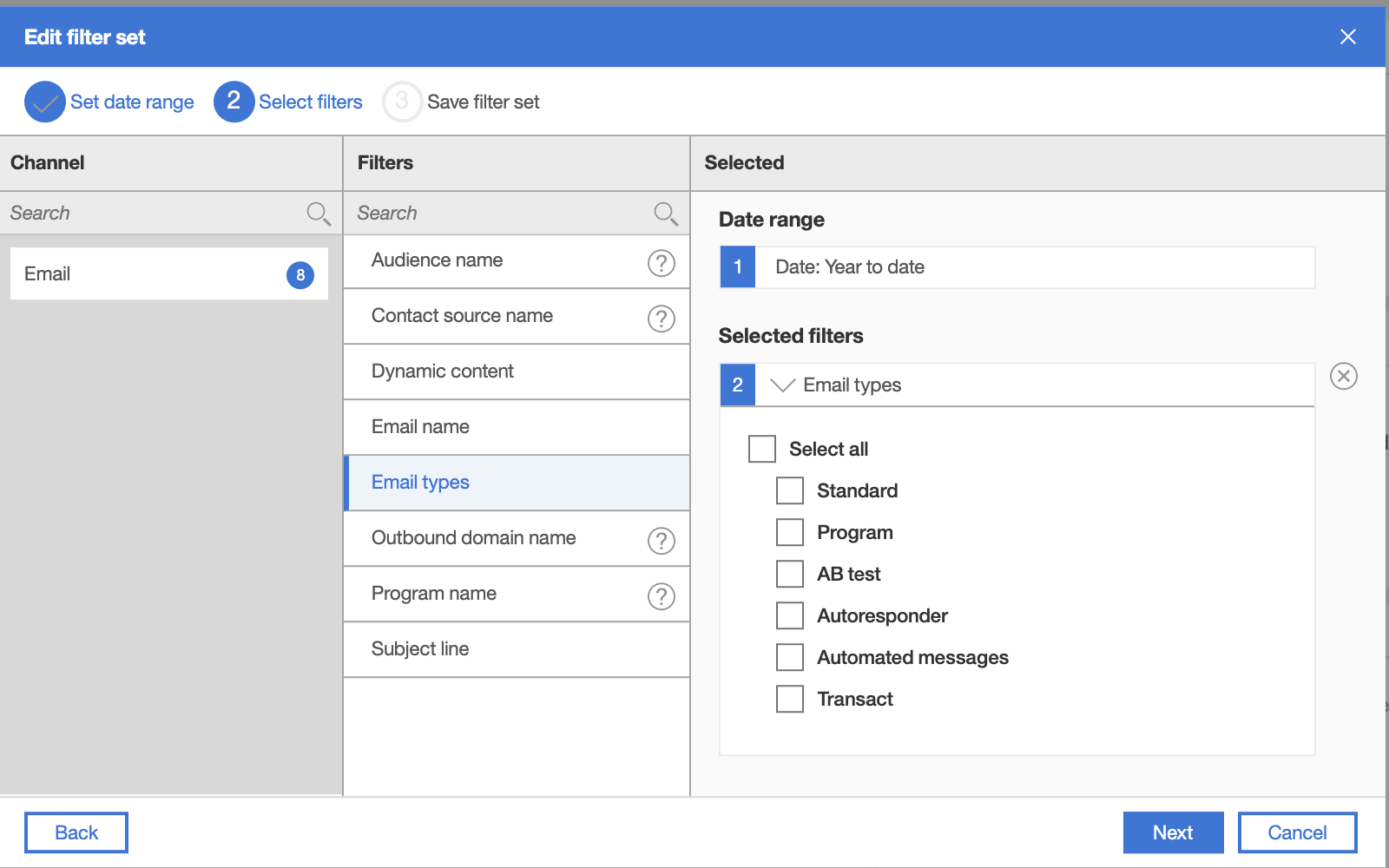
Task: Click the Back button
Action: pos(76,832)
